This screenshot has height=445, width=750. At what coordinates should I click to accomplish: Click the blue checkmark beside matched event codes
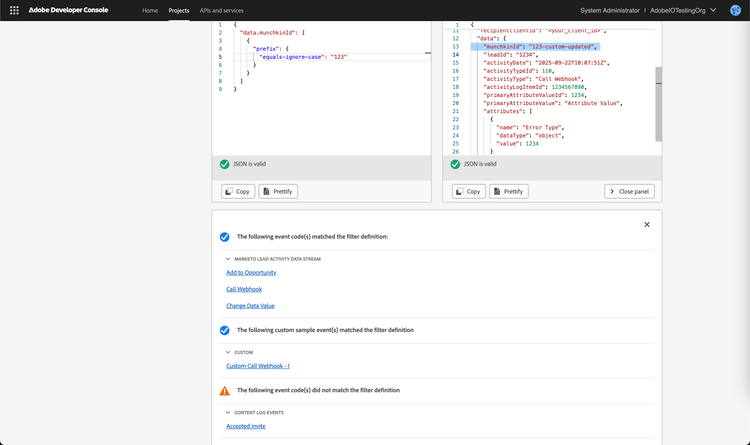(225, 237)
